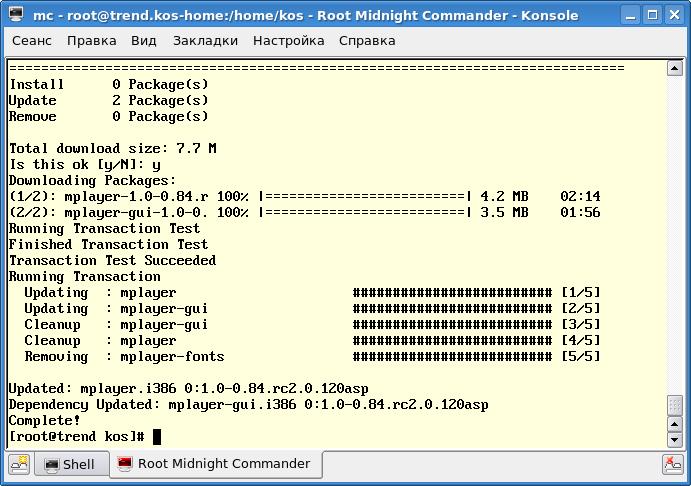The image size is (691, 486).
Task: Click the Shell tab terminal icon
Action: [52, 464]
